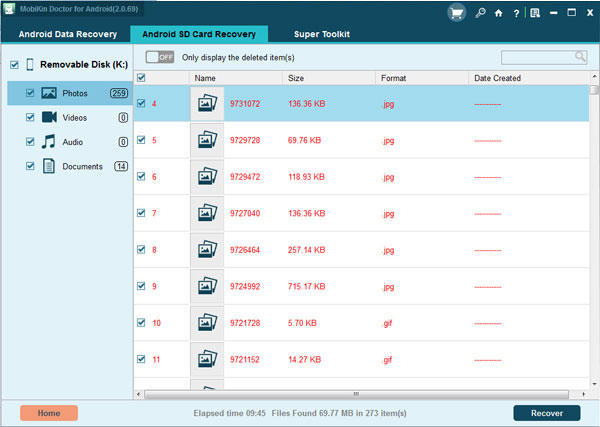Select Videos in the sidebar tree
Image resolution: width=600 pixels, height=427 pixels.
click(70, 117)
